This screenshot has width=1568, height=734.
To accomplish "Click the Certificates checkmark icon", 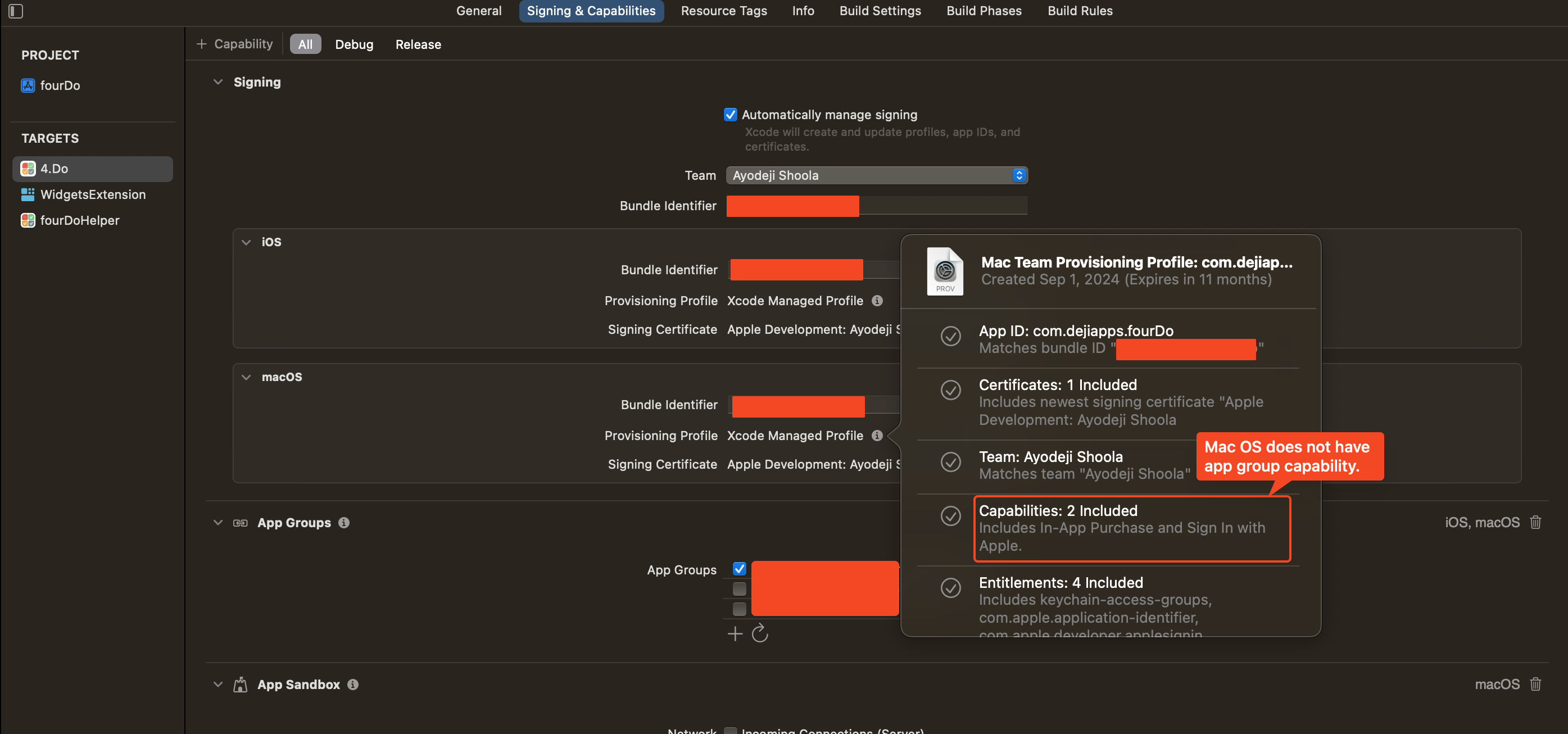I will point(951,389).
